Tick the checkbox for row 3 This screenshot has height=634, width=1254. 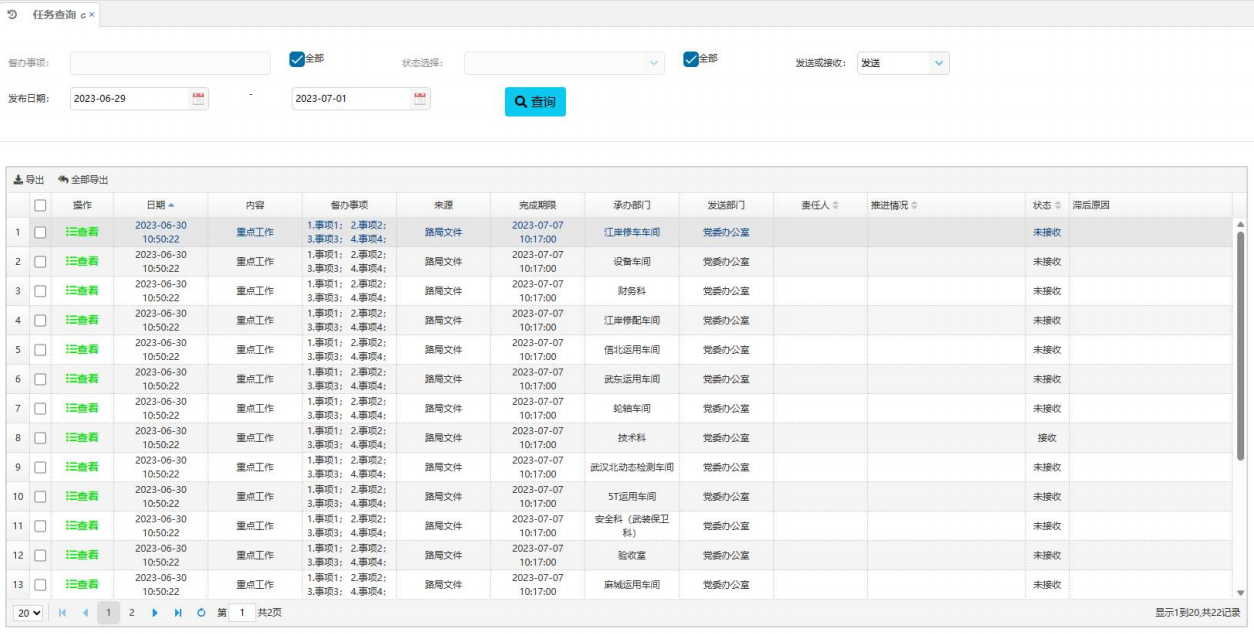coord(41,291)
